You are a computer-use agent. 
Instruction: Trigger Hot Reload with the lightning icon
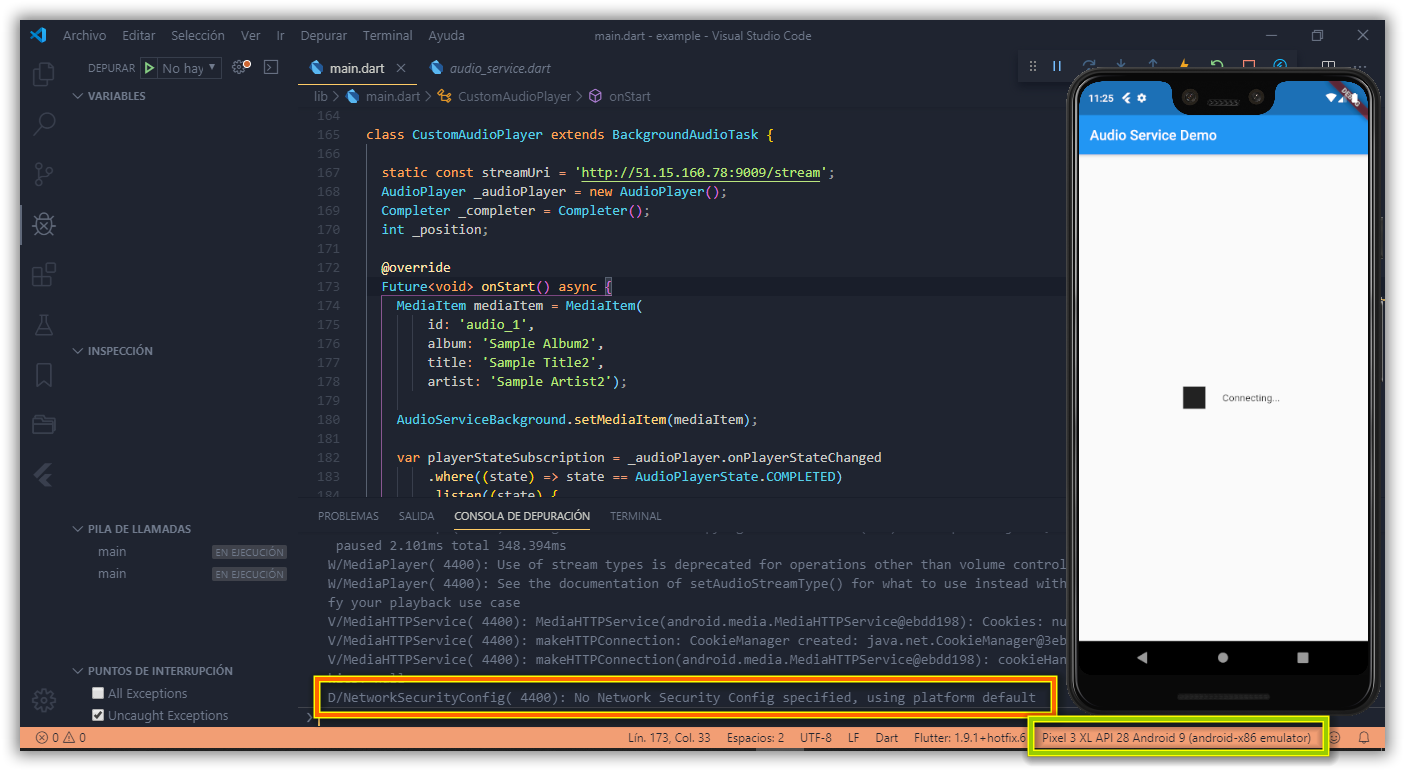point(1183,65)
